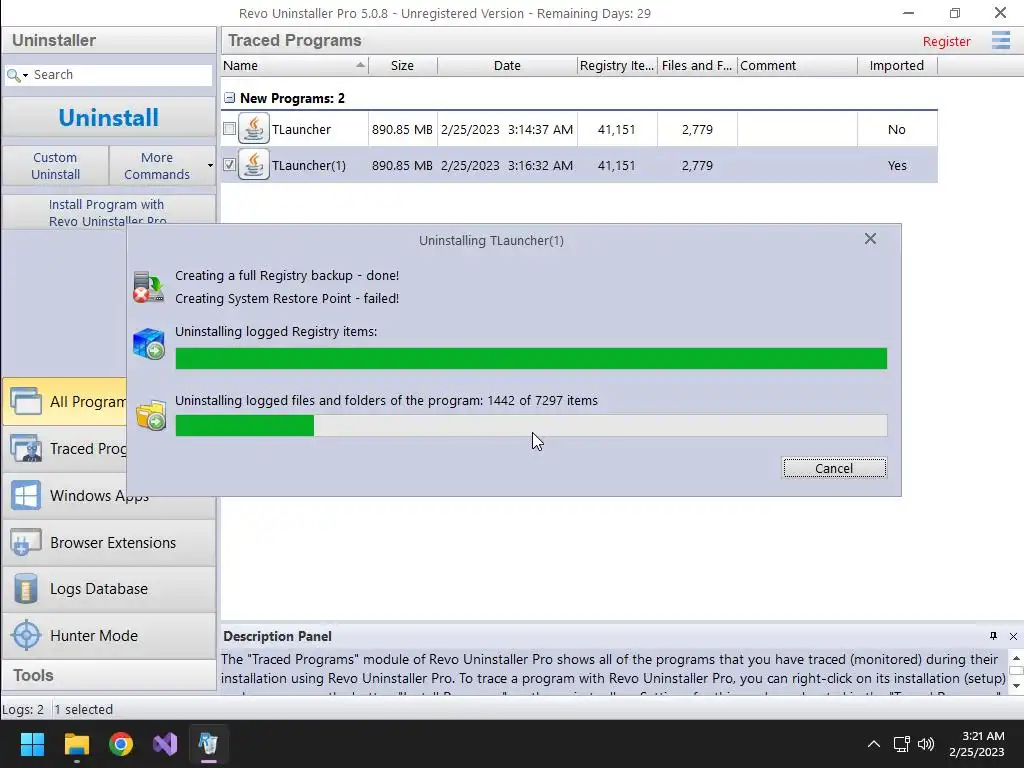Click the files and folders progress bar
1024x768 pixels.
point(531,425)
